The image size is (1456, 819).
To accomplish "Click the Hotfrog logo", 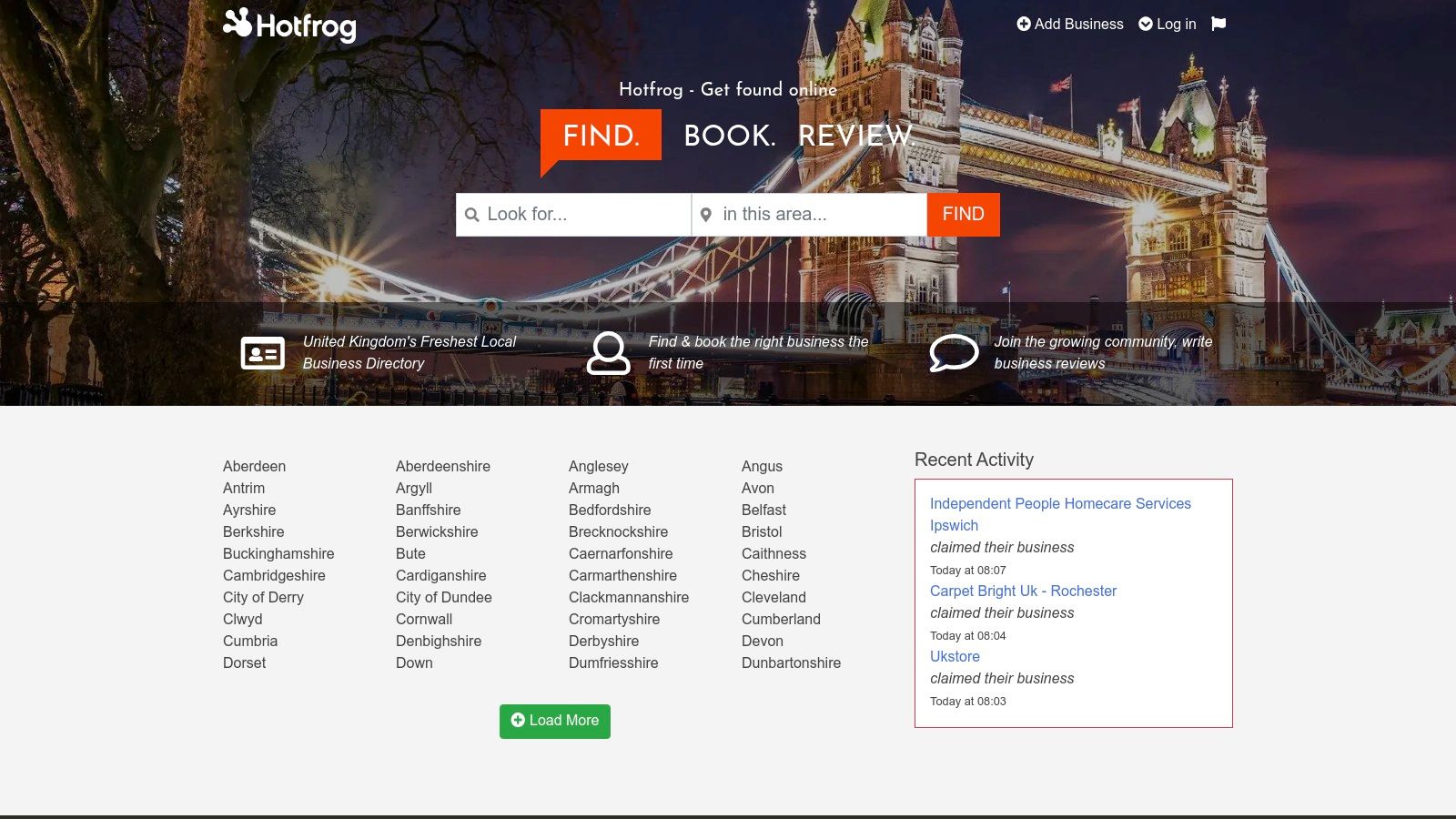I will coord(289,25).
